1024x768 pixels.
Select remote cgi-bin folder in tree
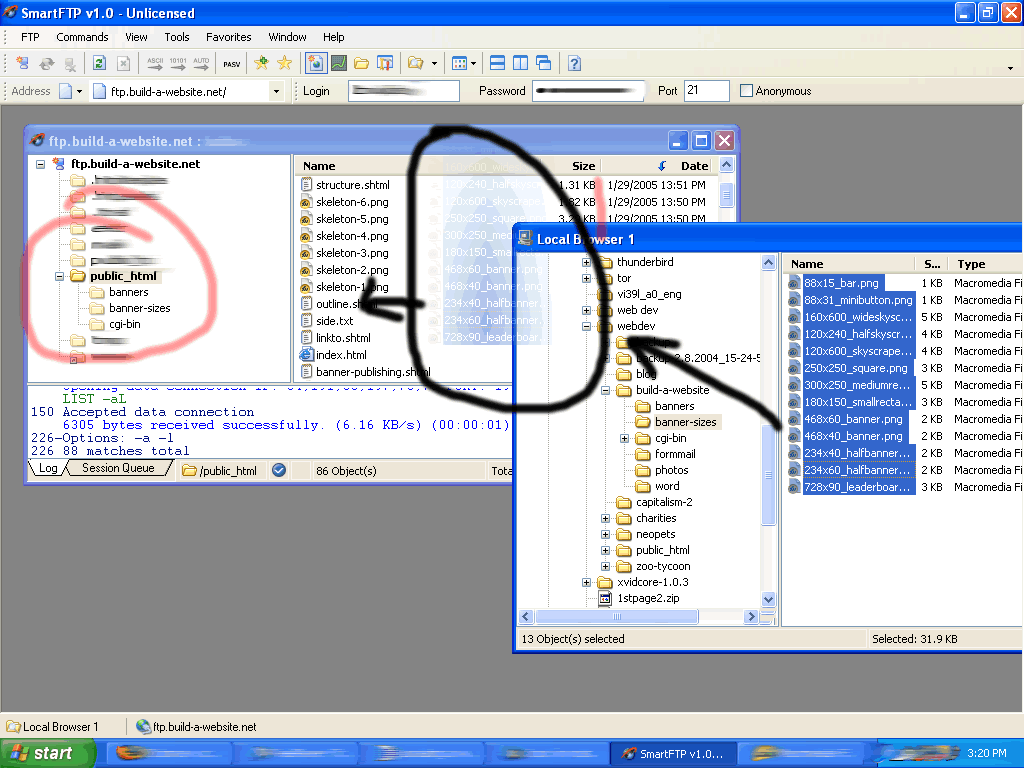(x=125, y=324)
